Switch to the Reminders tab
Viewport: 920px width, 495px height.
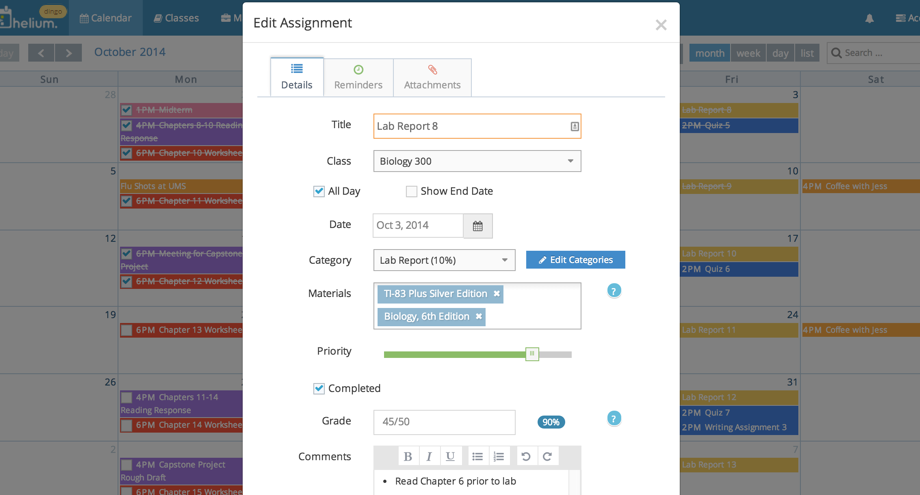(x=358, y=77)
